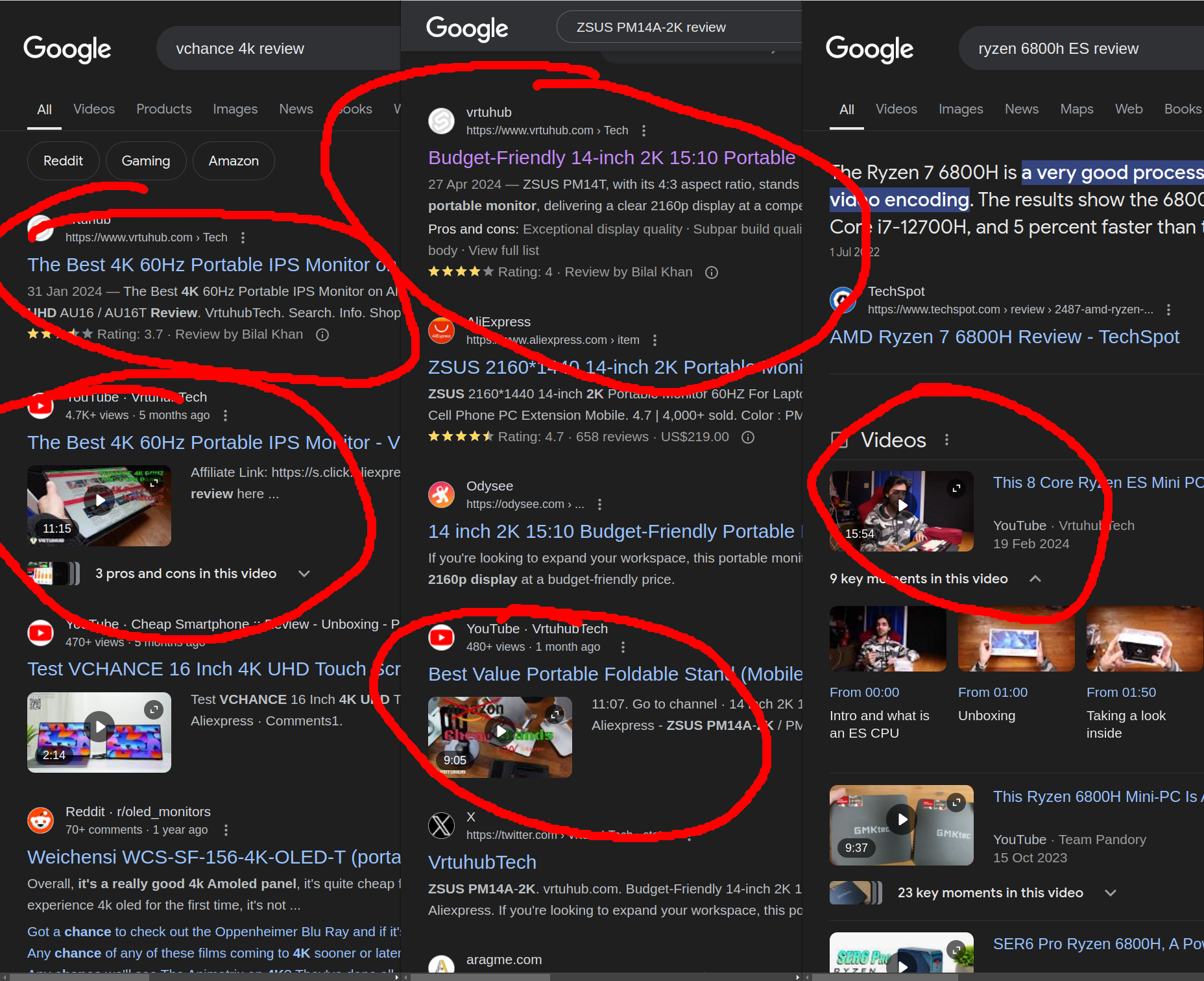Click expand icon on 15:54 video thumbnail
Image resolution: width=1204 pixels, height=981 pixels.
coord(956,488)
